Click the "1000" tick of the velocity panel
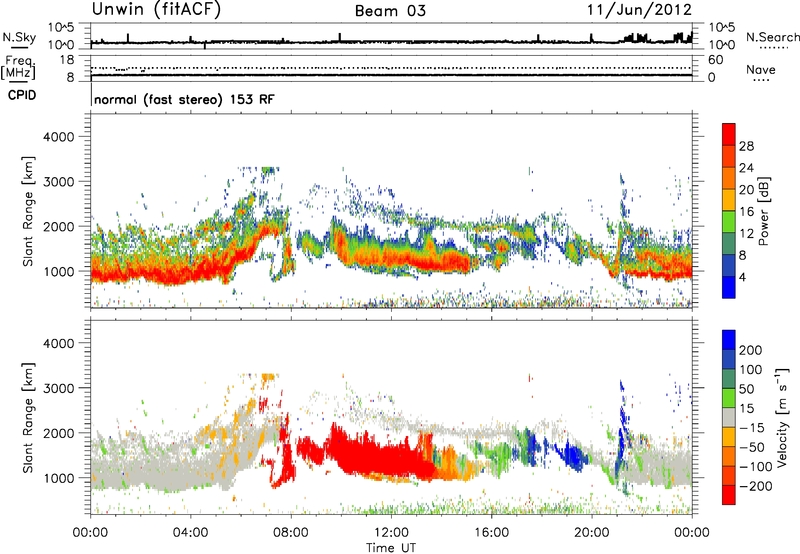The image size is (800, 554). click(x=58, y=478)
